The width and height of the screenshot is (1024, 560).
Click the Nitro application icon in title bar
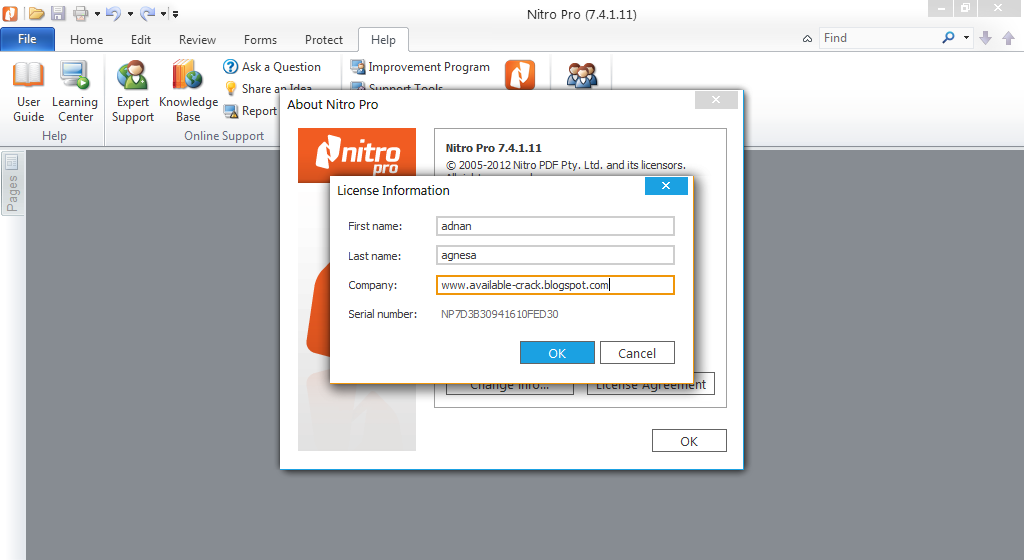point(10,13)
